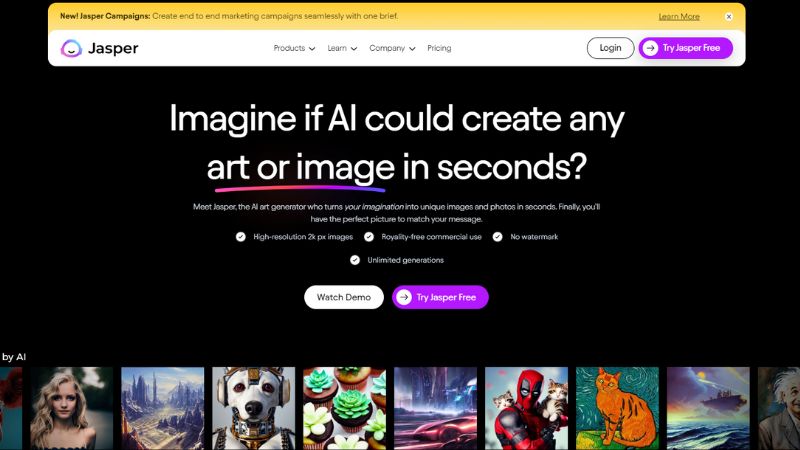Click the Jasper logo icon

pyautogui.click(x=71, y=48)
